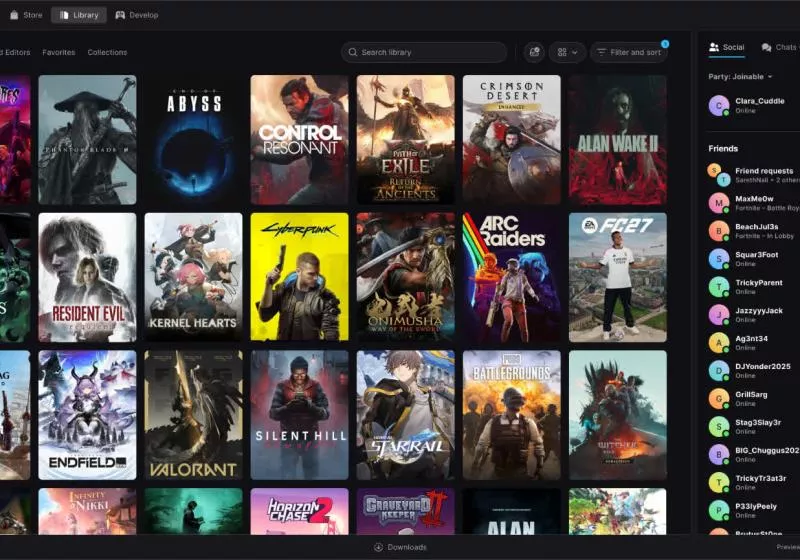The height and width of the screenshot is (560, 800).
Task: Open the Phantom Blade game tile
Action: click(87, 140)
